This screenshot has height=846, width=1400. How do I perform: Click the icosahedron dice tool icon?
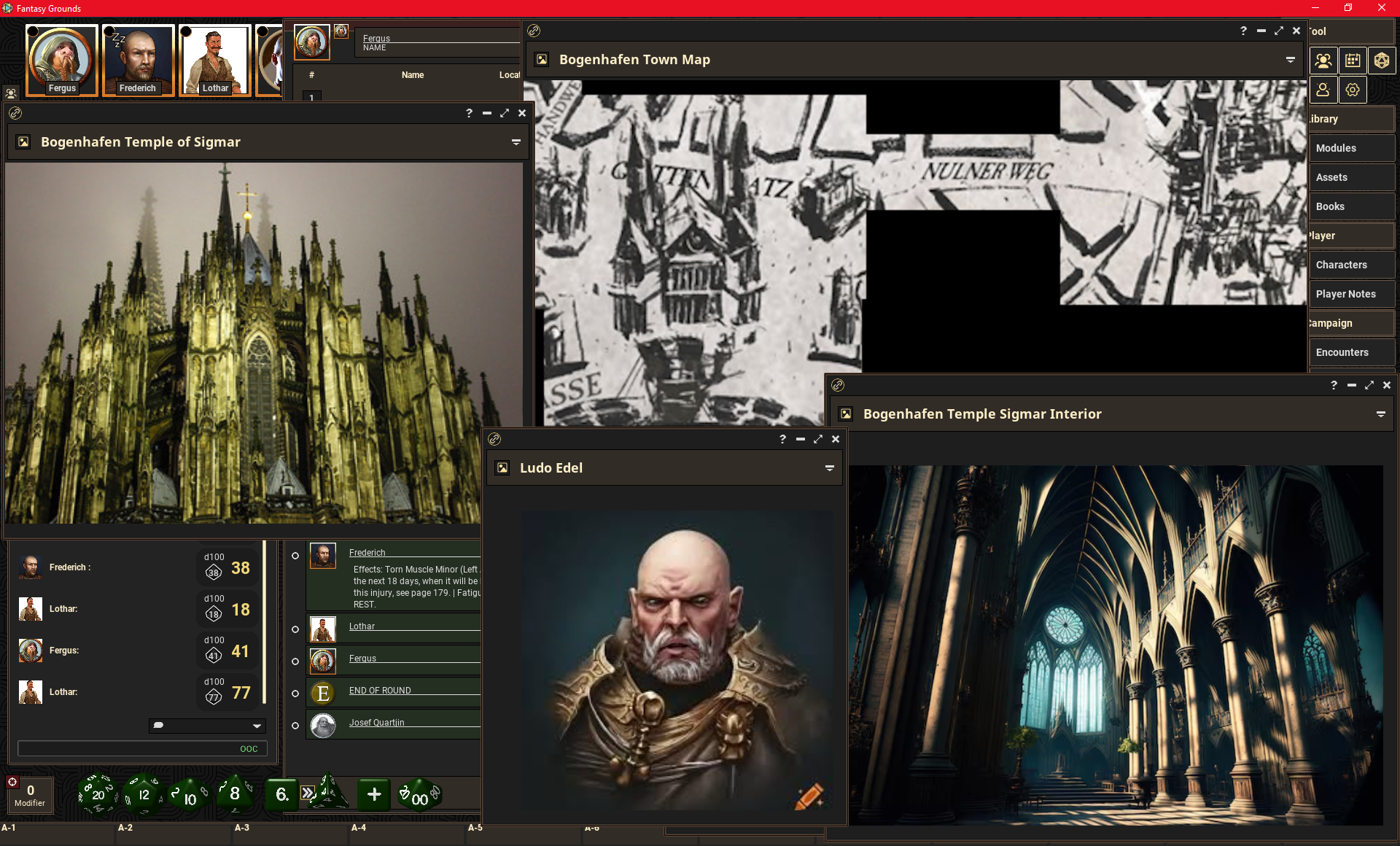pyautogui.click(x=1382, y=61)
